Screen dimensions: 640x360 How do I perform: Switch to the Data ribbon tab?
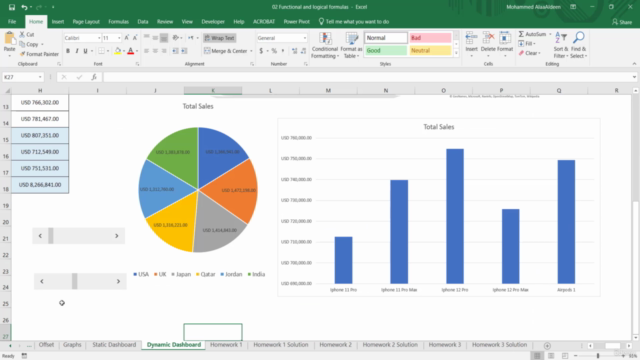[143, 22]
